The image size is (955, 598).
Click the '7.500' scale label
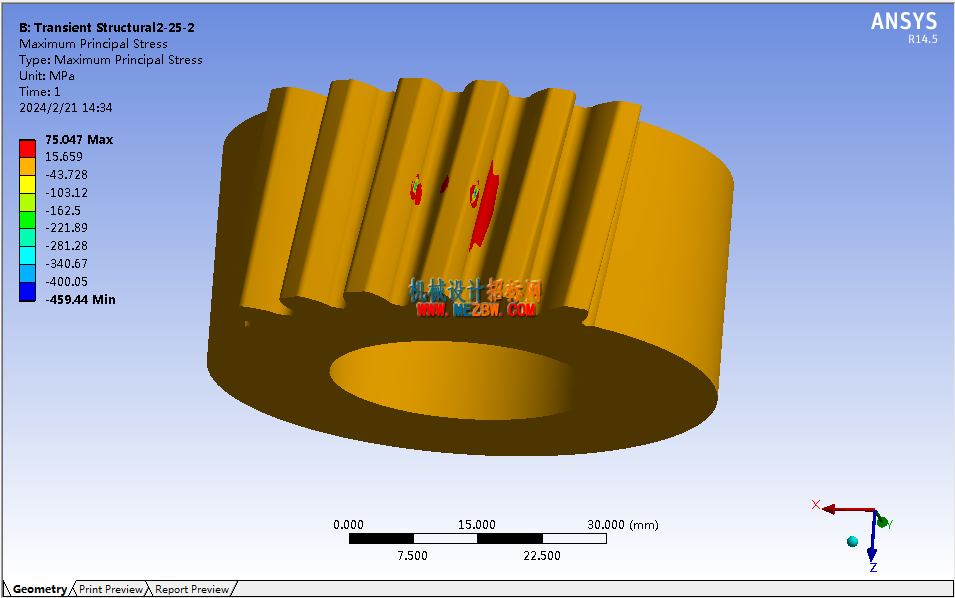pos(412,555)
